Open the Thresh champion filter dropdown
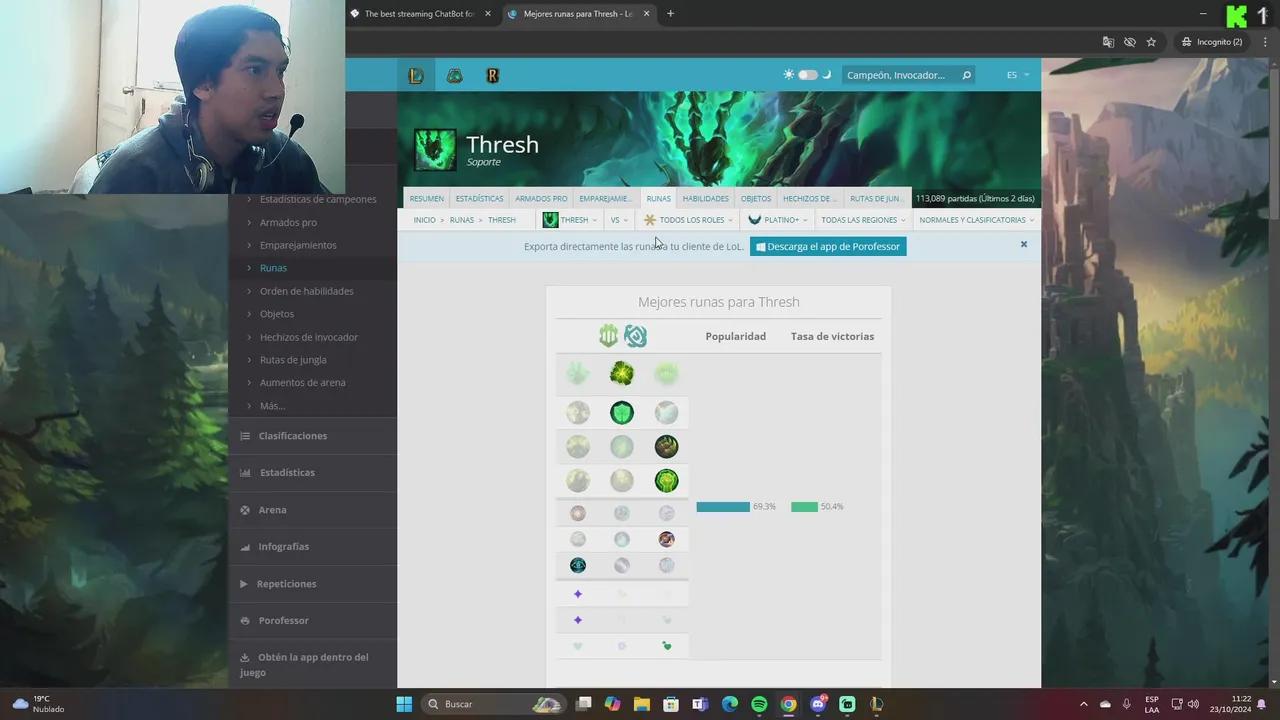 click(x=570, y=220)
